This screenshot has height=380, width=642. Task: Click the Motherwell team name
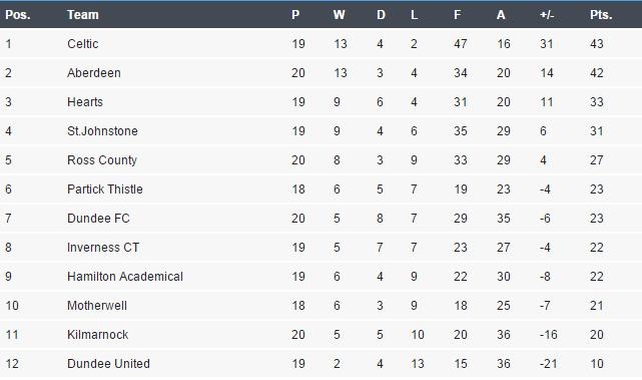[97, 305]
